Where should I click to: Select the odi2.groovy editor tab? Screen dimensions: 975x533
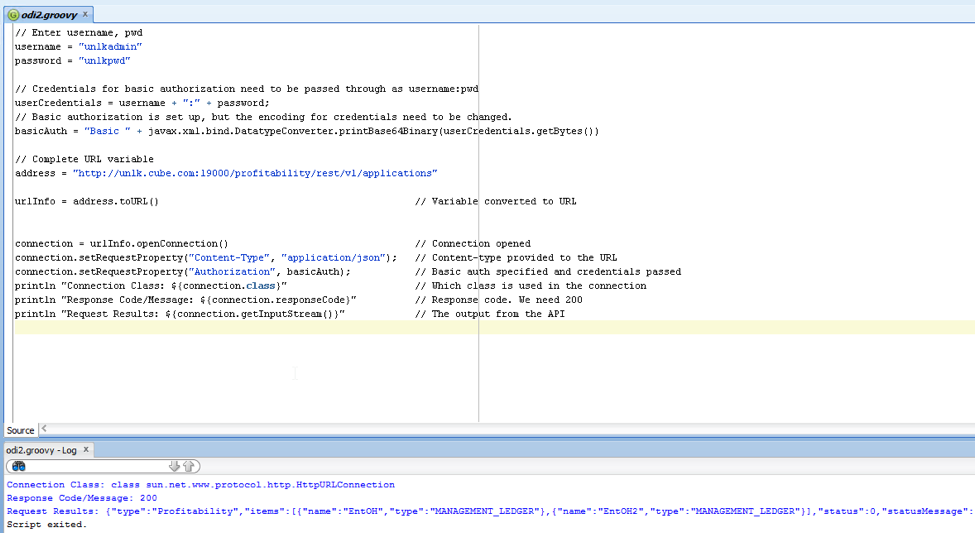(x=48, y=15)
